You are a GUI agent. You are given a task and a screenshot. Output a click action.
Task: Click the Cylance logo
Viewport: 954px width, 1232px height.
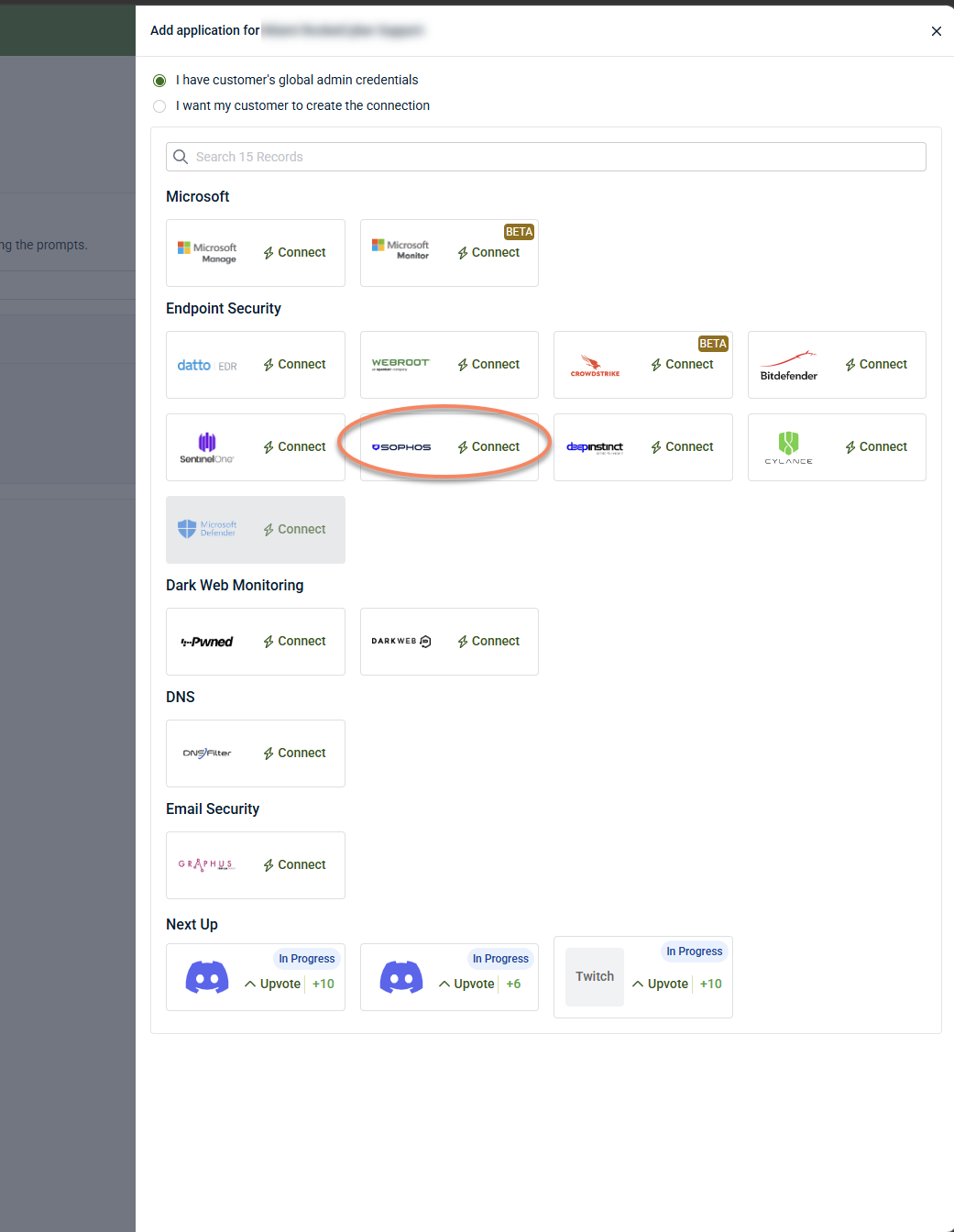789,447
